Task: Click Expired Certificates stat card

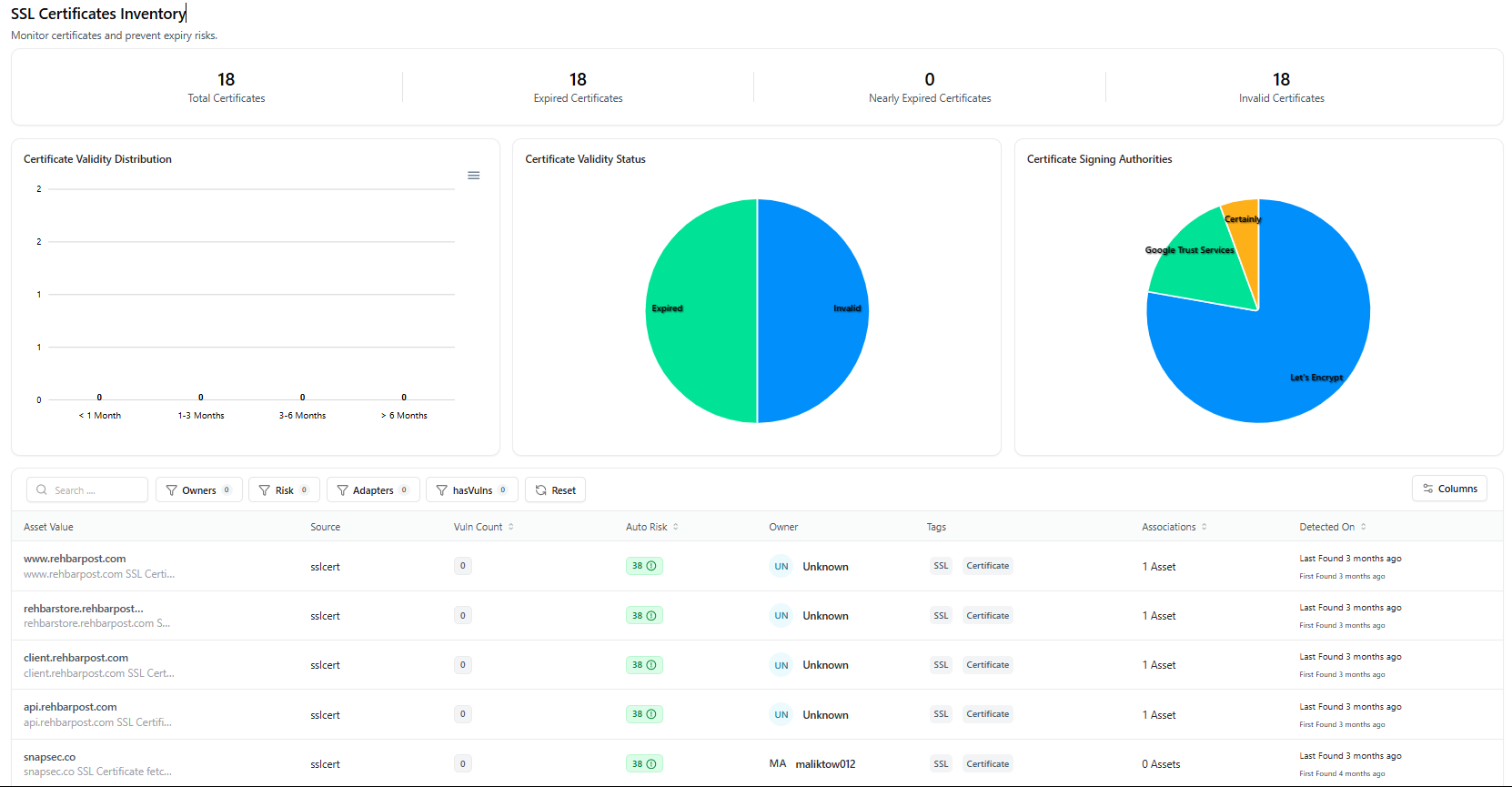Action: 578,87
